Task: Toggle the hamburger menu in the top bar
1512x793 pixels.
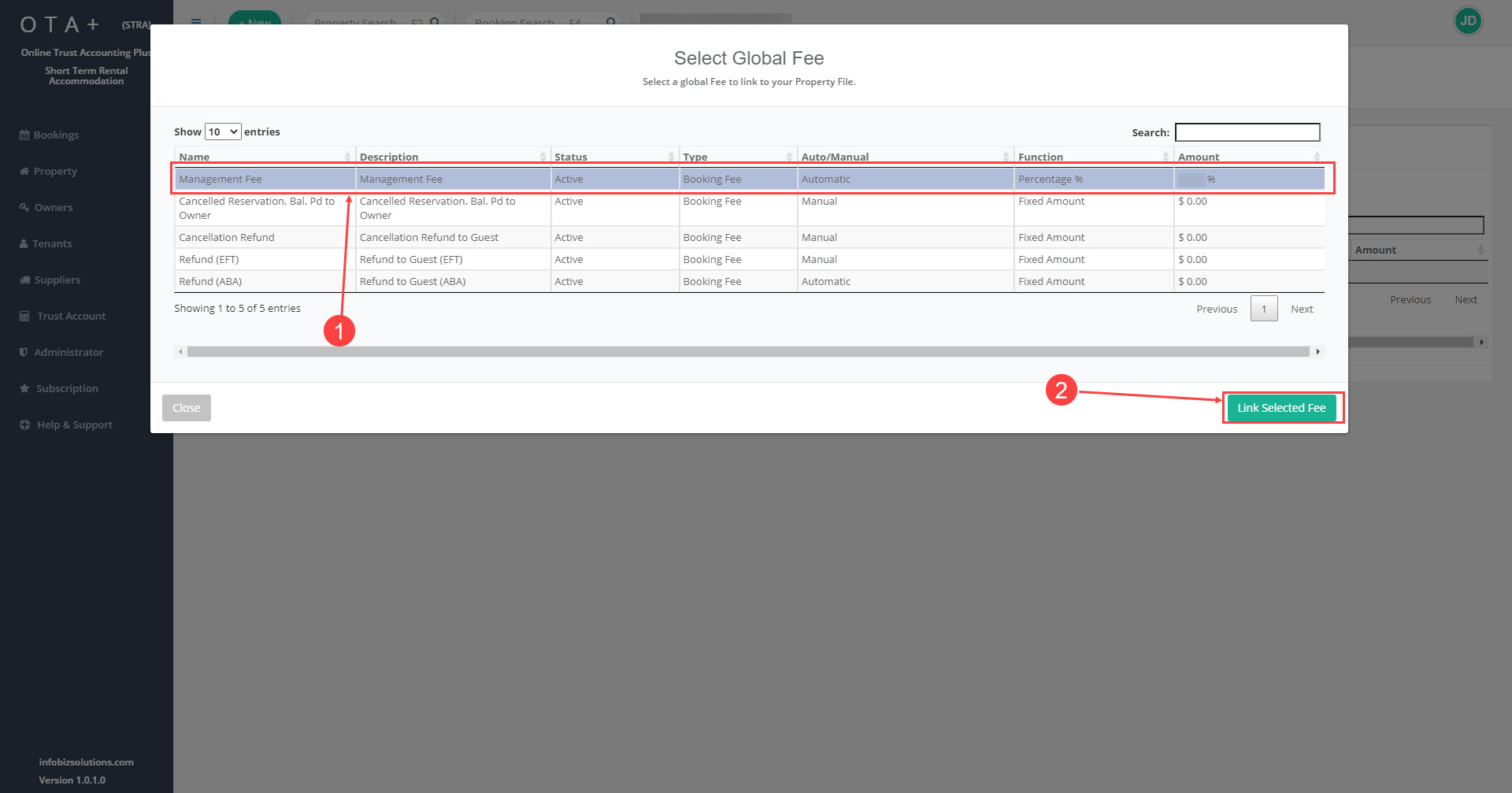Action: click(x=196, y=21)
